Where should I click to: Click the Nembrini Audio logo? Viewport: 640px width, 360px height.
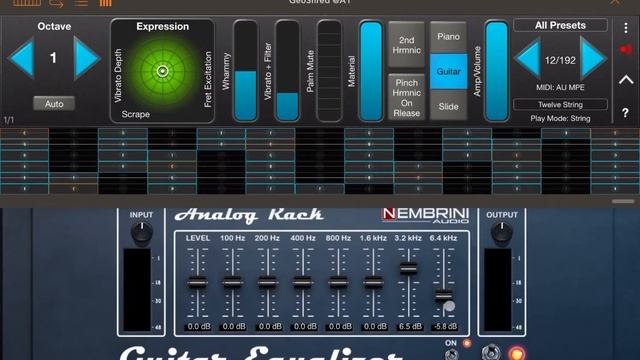coord(425,215)
